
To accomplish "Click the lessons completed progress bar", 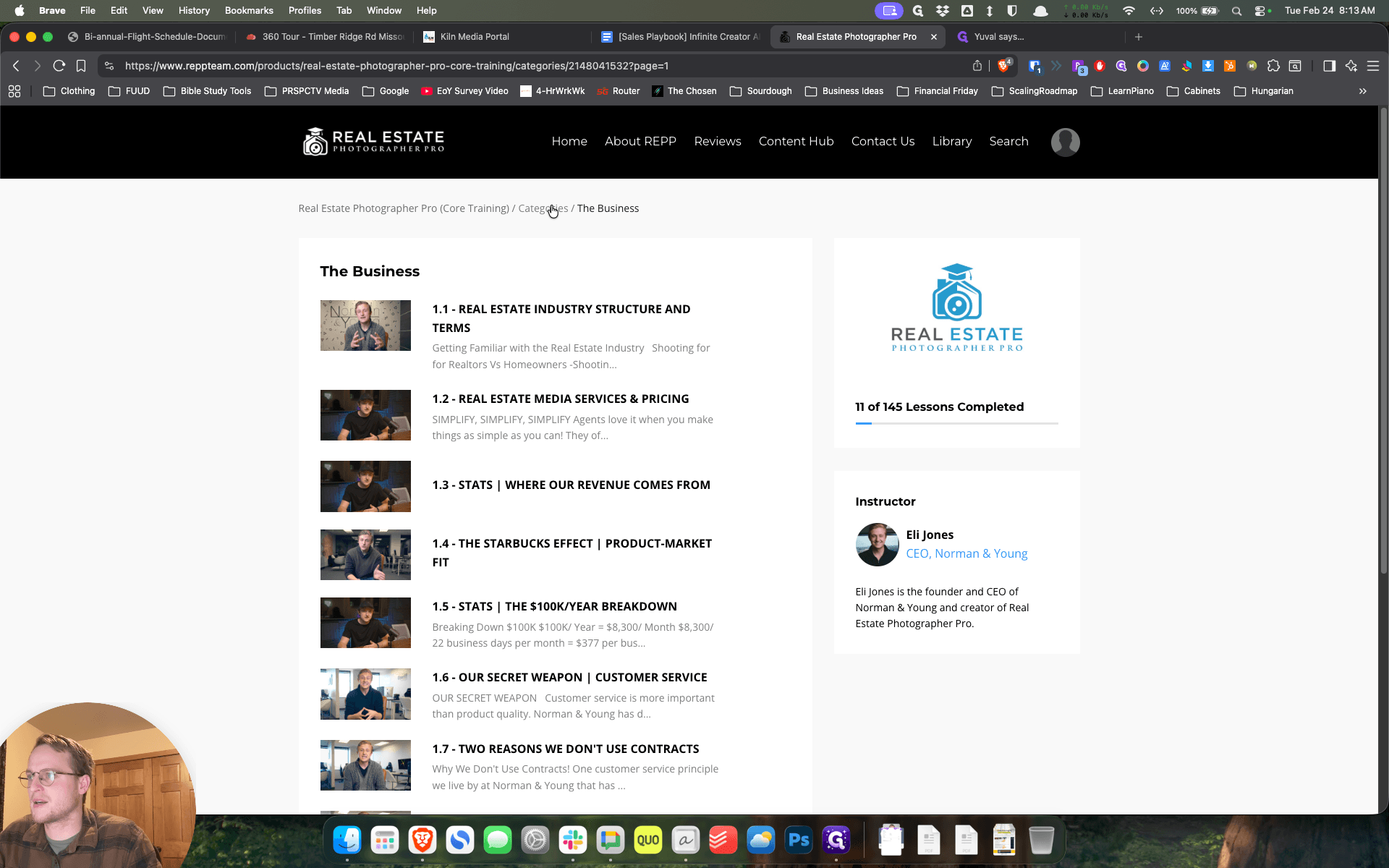I will (x=956, y=423).
